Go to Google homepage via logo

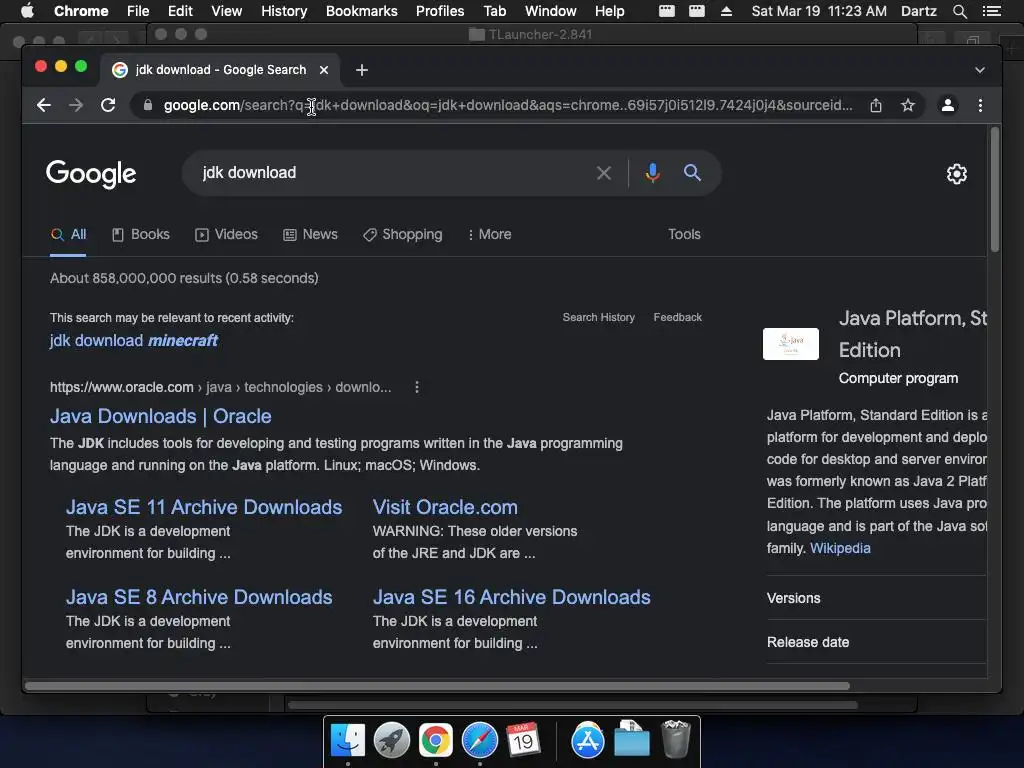91,174
